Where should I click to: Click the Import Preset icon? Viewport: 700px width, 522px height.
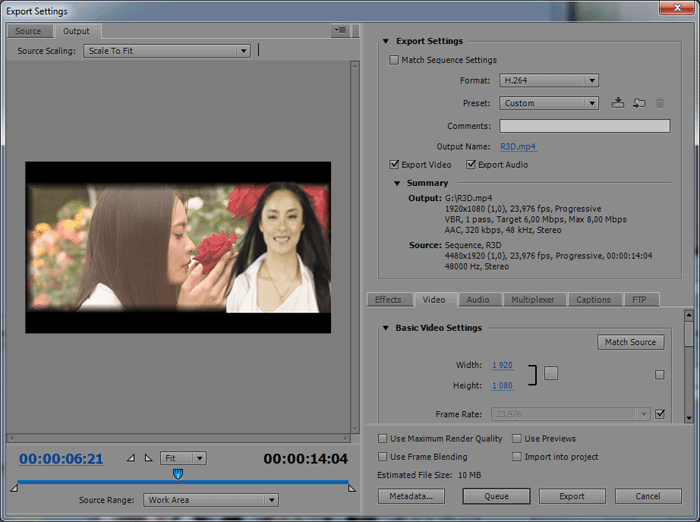pyautogui.click(x=639, y=103)
